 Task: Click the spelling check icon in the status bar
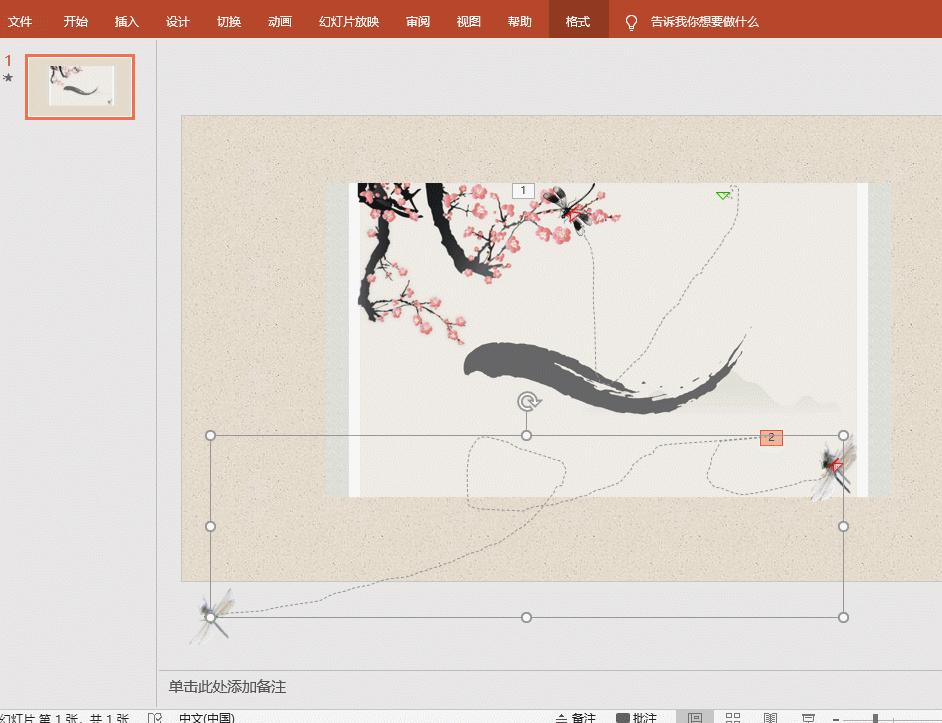pos(156,717)
